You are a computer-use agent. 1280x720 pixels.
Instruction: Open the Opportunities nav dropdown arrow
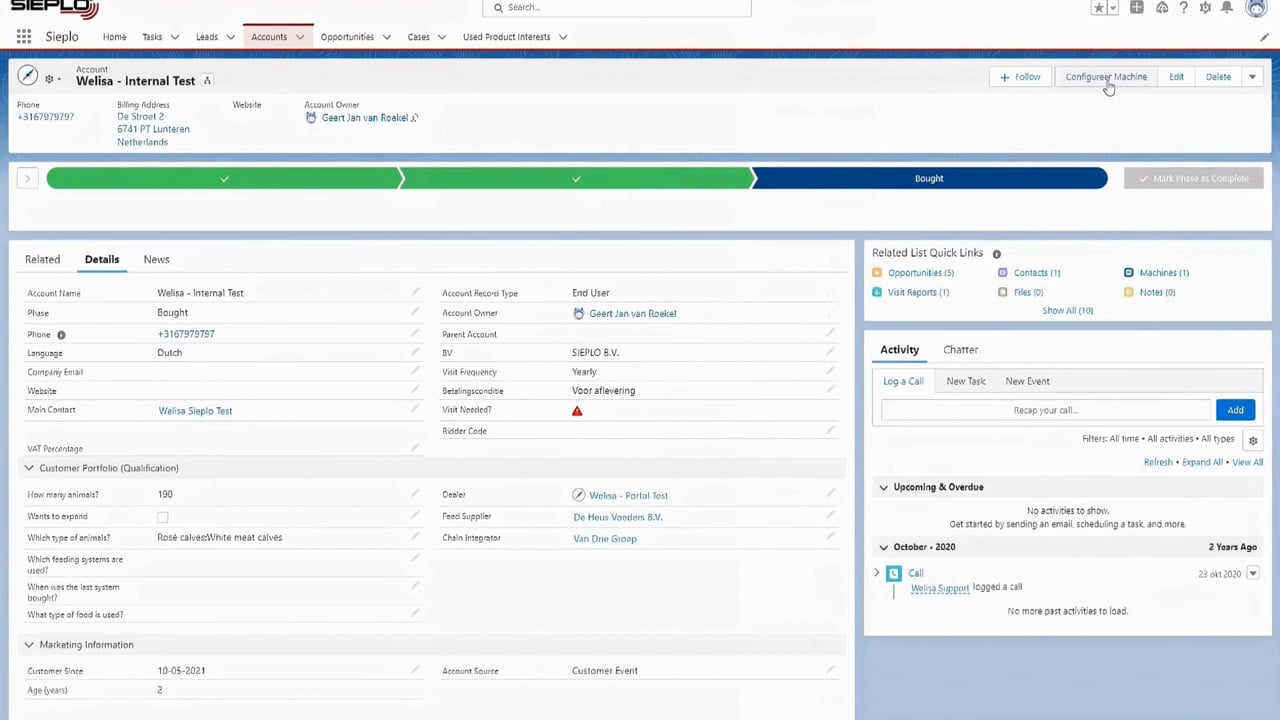click(386, 37)
